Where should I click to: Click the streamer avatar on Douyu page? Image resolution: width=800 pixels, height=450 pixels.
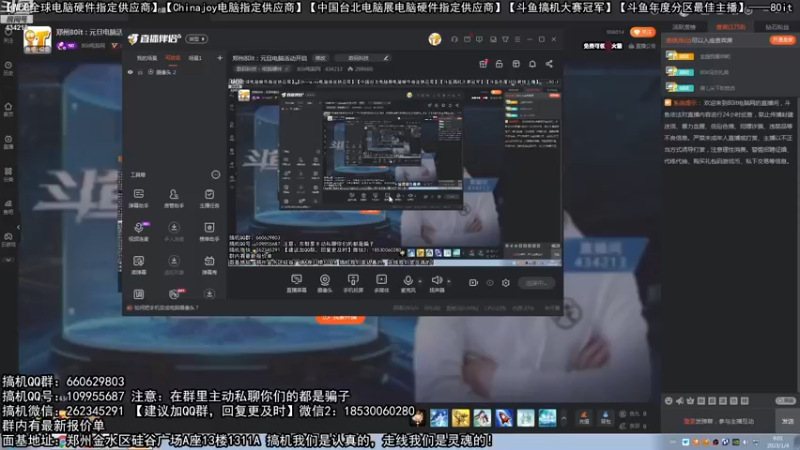[37, 40]
